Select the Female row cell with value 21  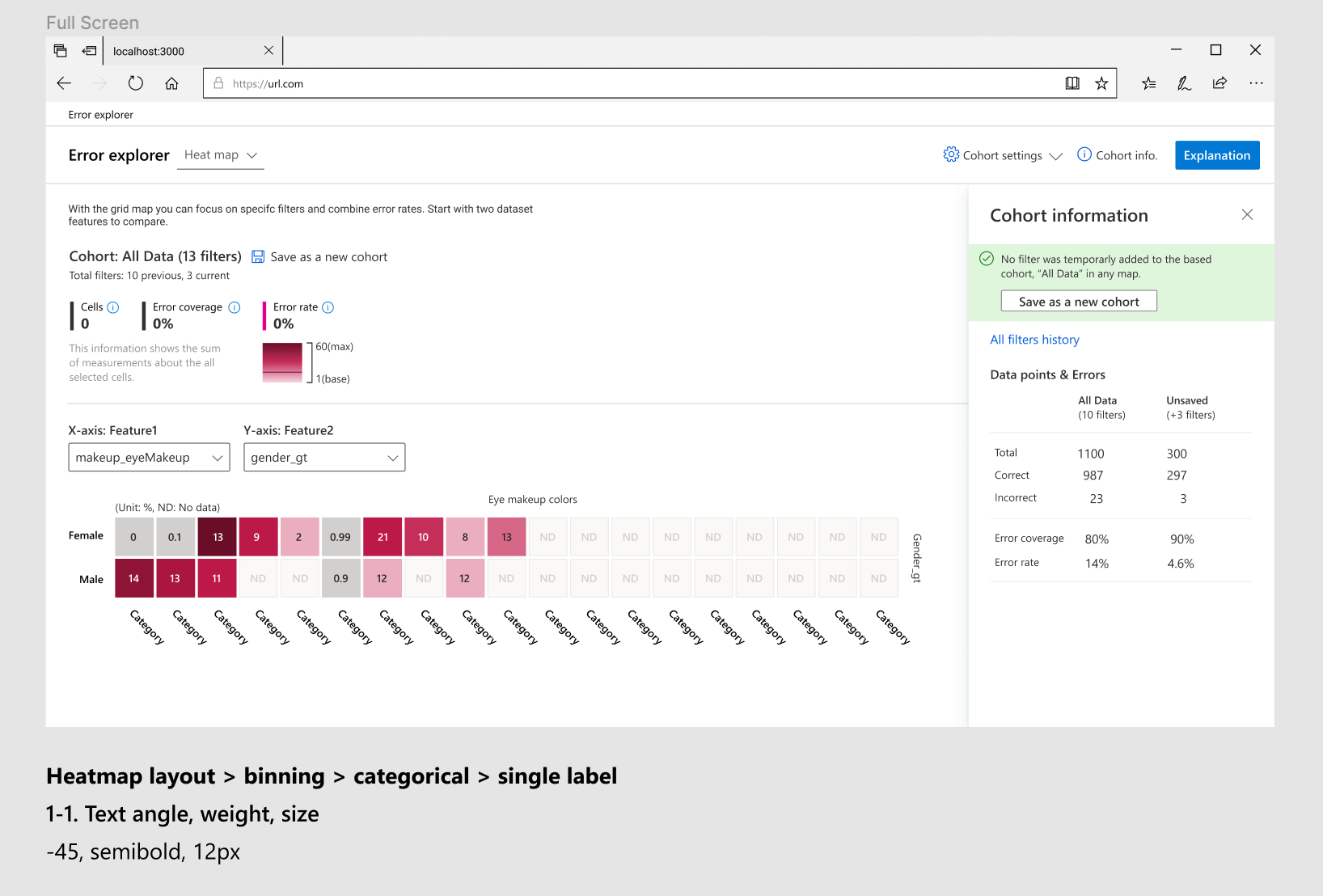point(383,537)
